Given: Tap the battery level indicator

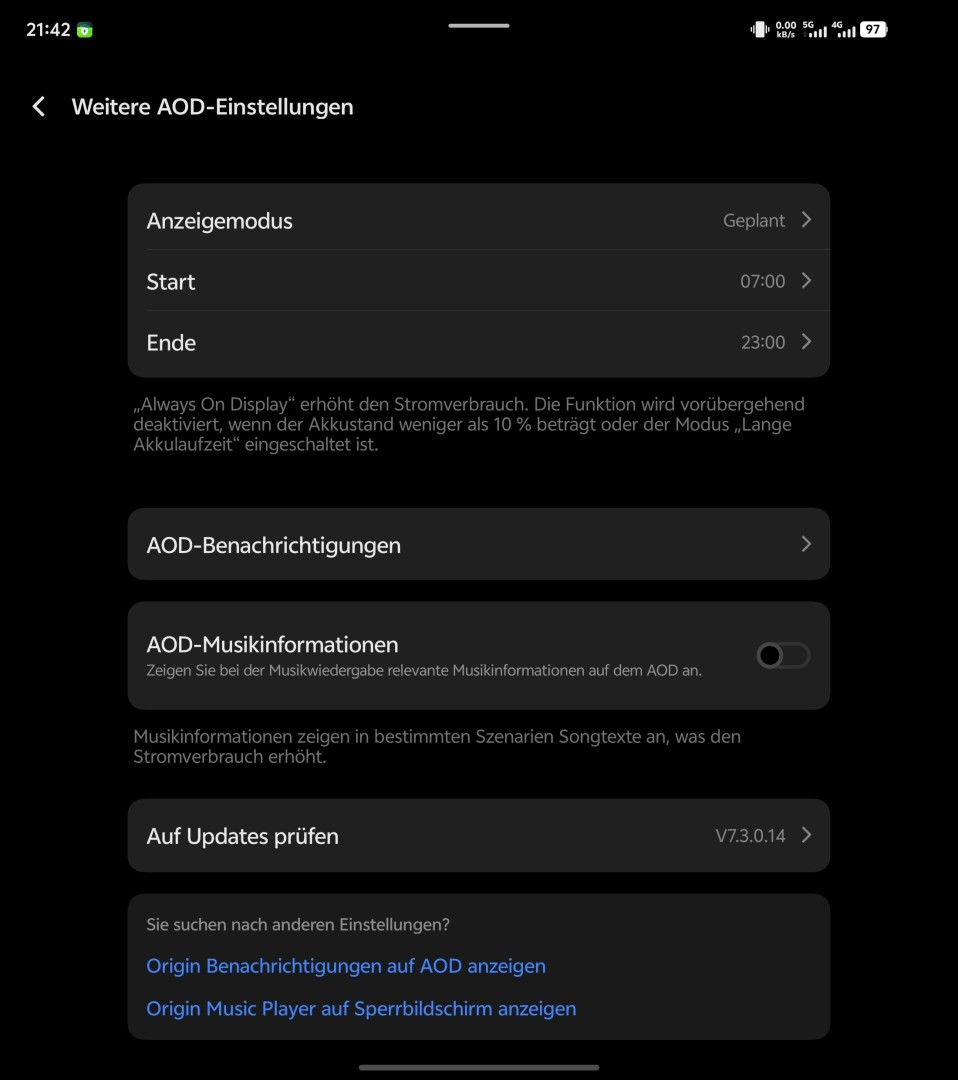Looking at the screenshot, I should 873,30.
